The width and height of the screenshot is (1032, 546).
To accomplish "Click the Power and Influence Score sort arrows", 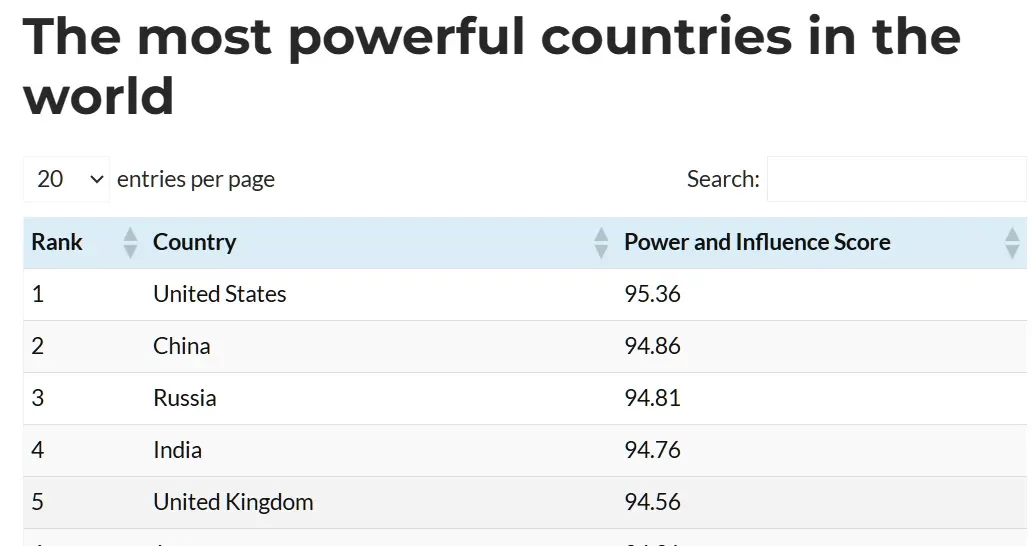I will [1012, 243].
